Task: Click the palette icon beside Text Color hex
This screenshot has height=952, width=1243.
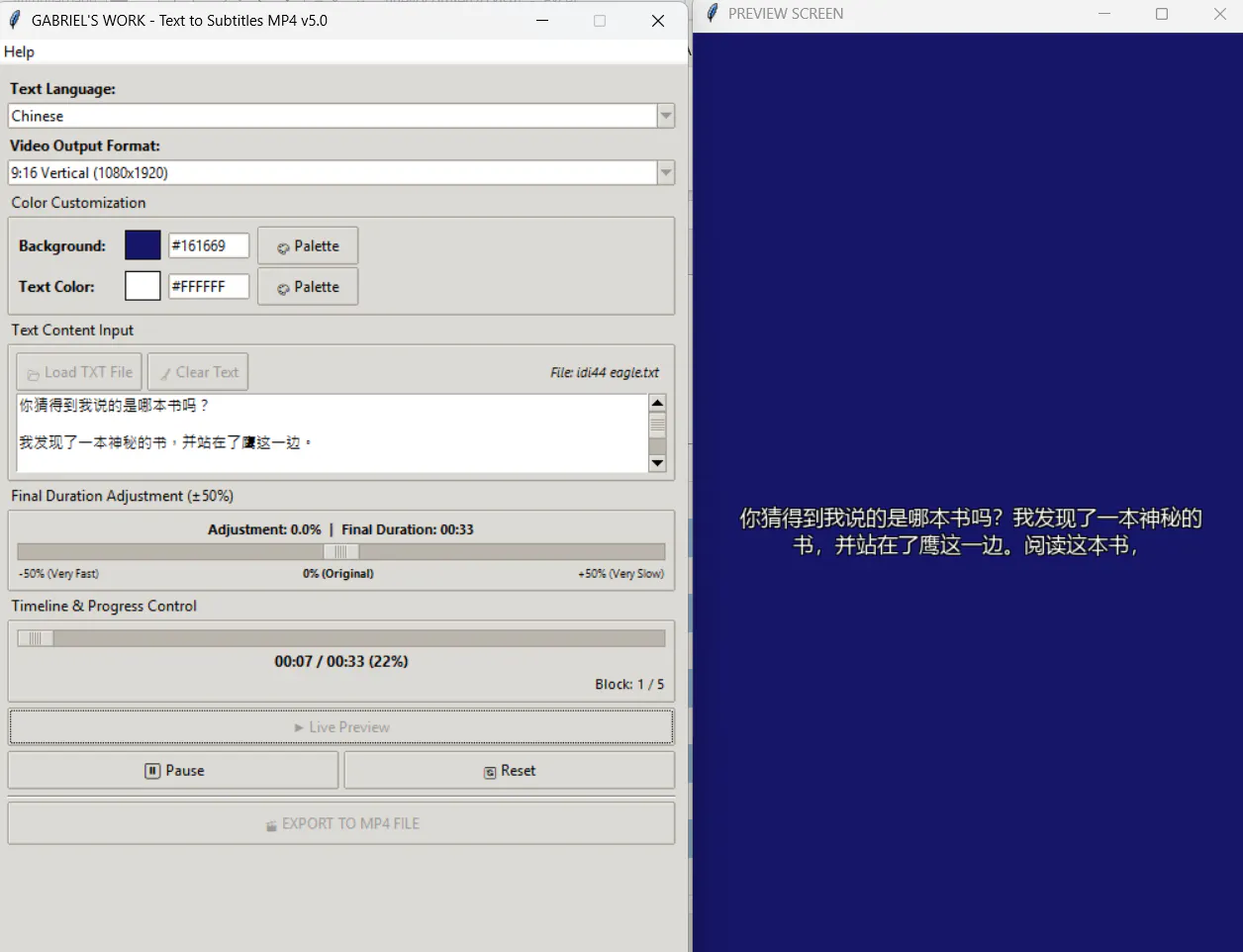Action: coord(283,288)
